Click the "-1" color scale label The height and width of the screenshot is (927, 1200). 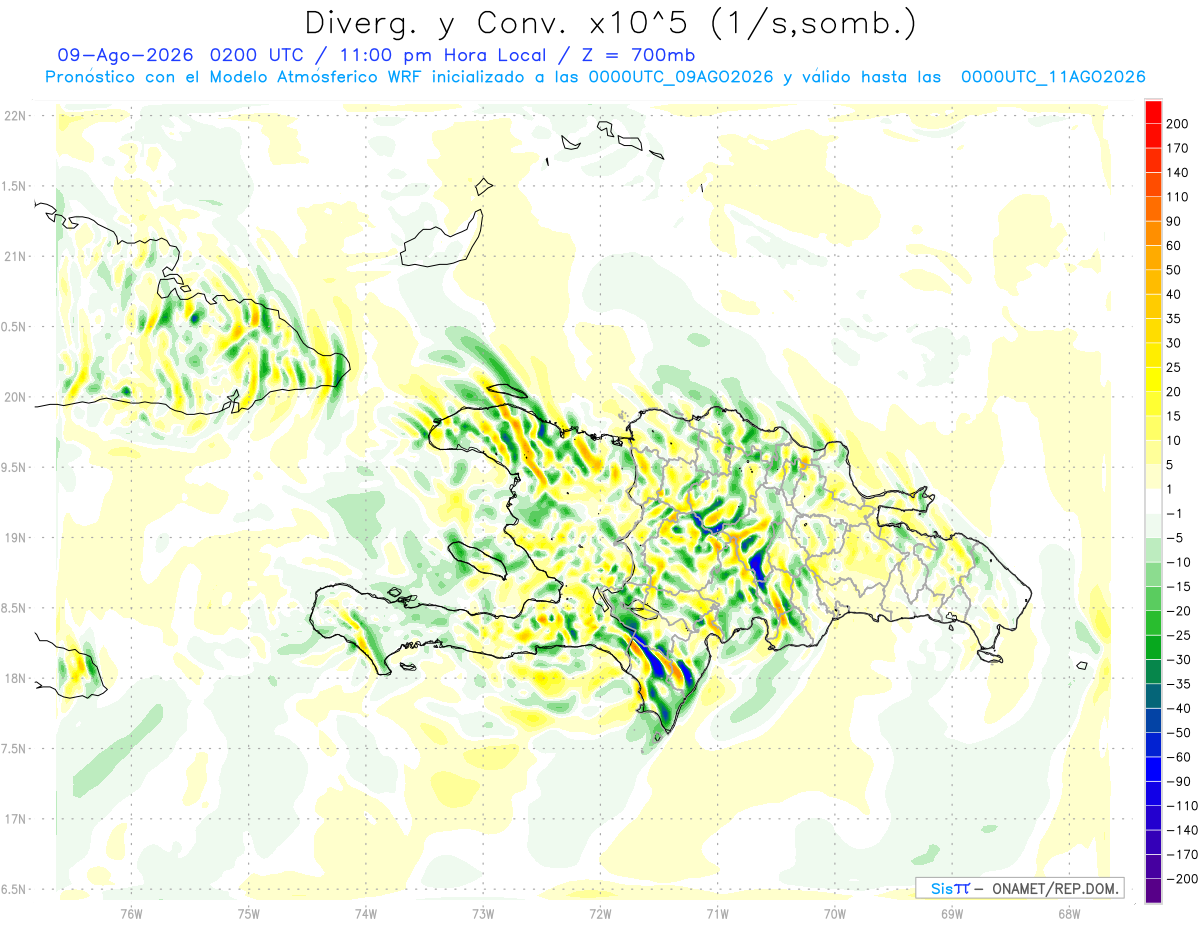[x=1174, y=514]
